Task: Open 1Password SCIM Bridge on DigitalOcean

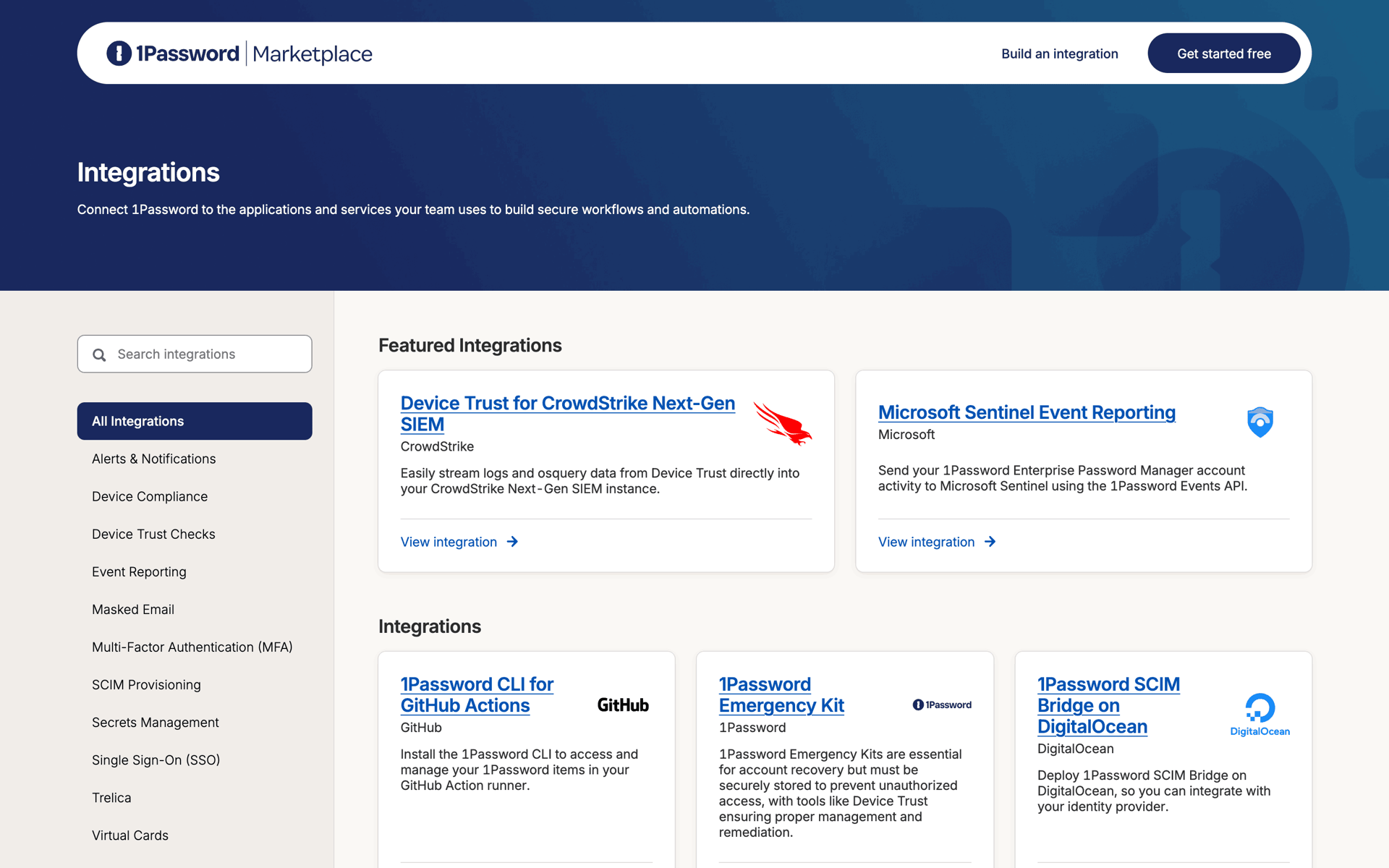Action: pos(1108,705)
